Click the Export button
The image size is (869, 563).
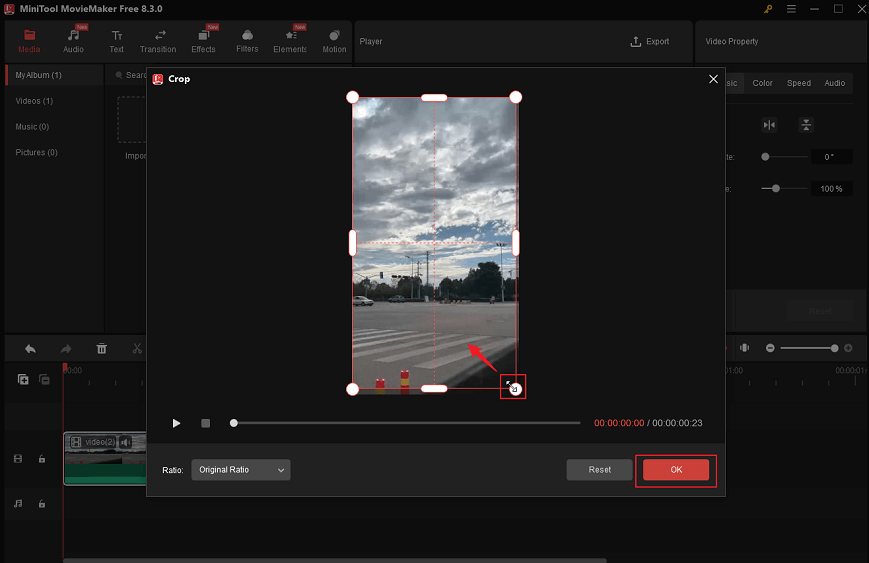650,42
